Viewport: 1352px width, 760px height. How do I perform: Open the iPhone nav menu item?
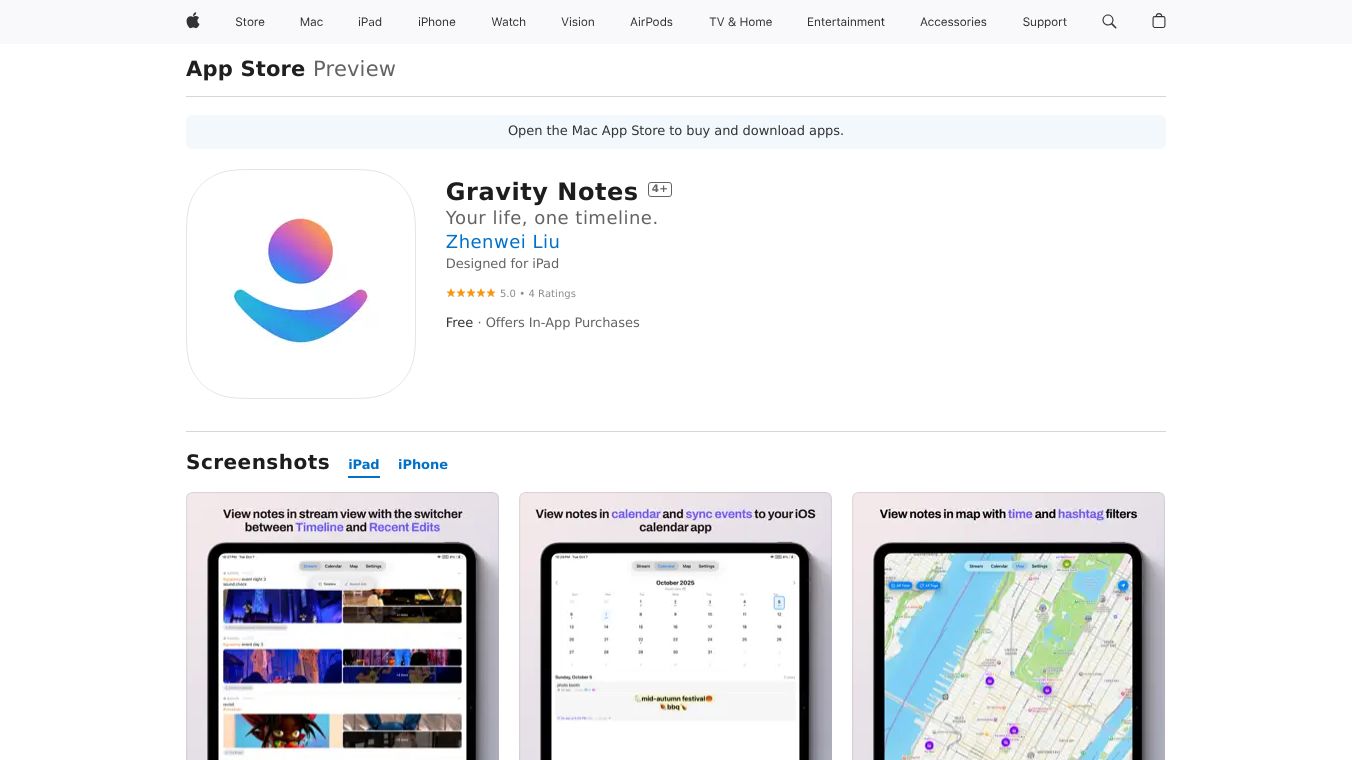[437, 22]
